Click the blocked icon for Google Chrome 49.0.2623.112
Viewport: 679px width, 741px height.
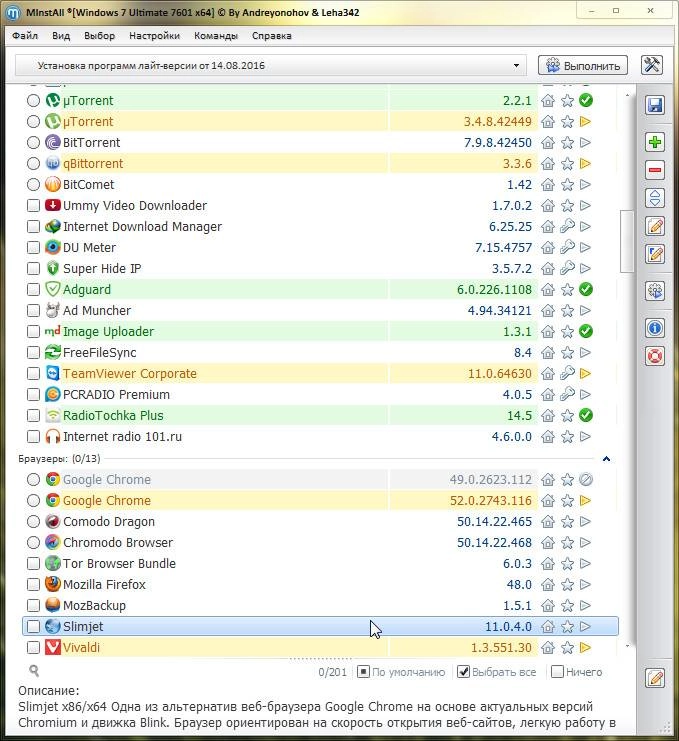click(586, 480)
